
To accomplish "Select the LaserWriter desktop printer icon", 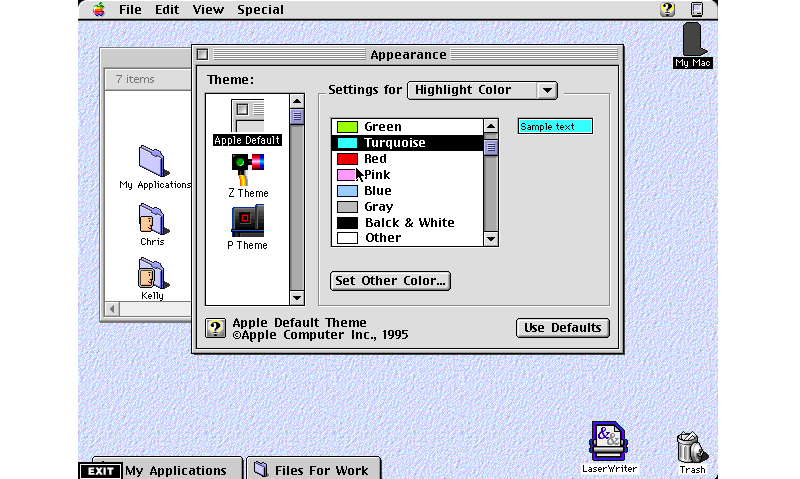I will pos(609,447).
